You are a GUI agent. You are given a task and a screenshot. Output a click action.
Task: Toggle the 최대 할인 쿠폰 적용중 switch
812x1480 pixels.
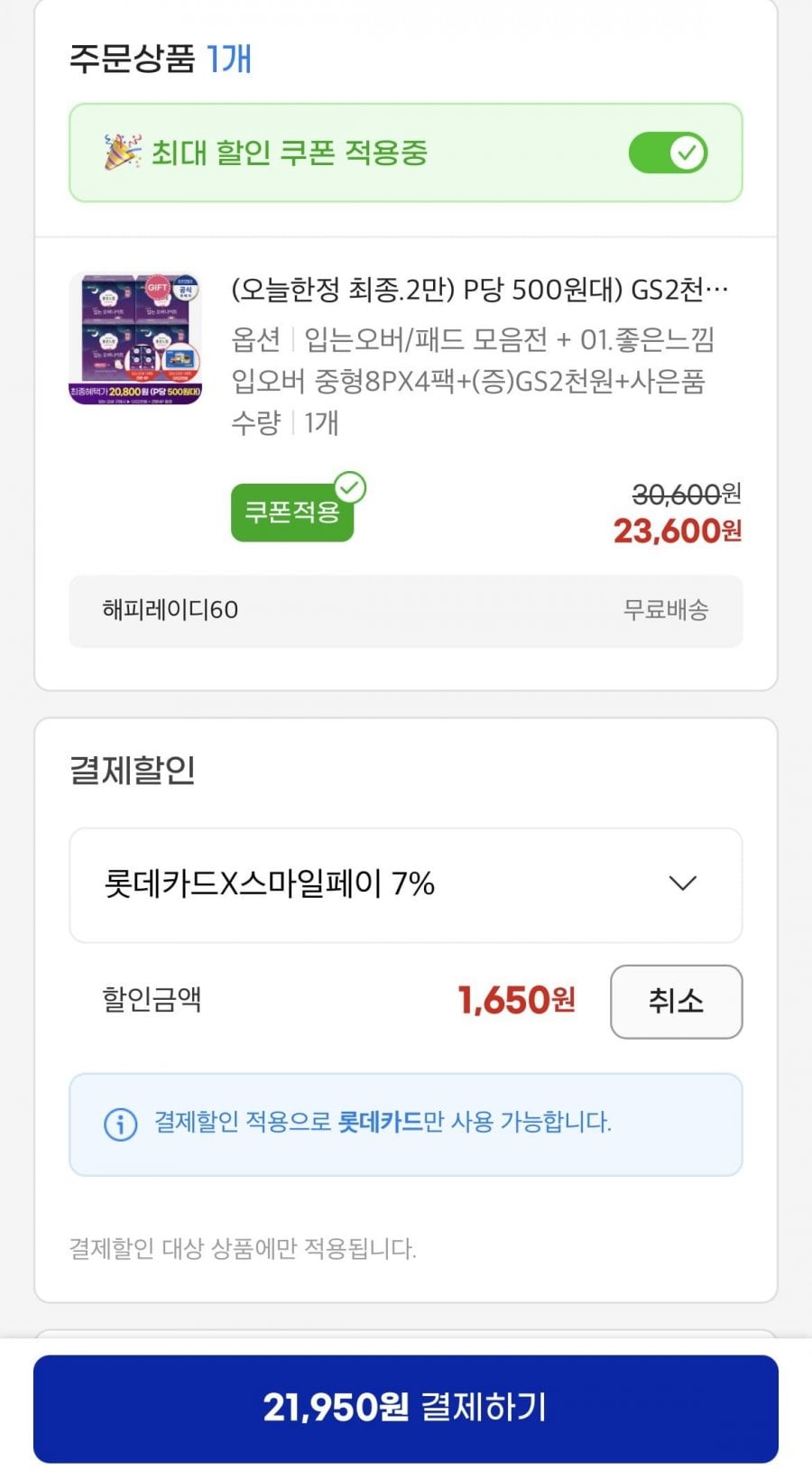(x=668, y=153)
